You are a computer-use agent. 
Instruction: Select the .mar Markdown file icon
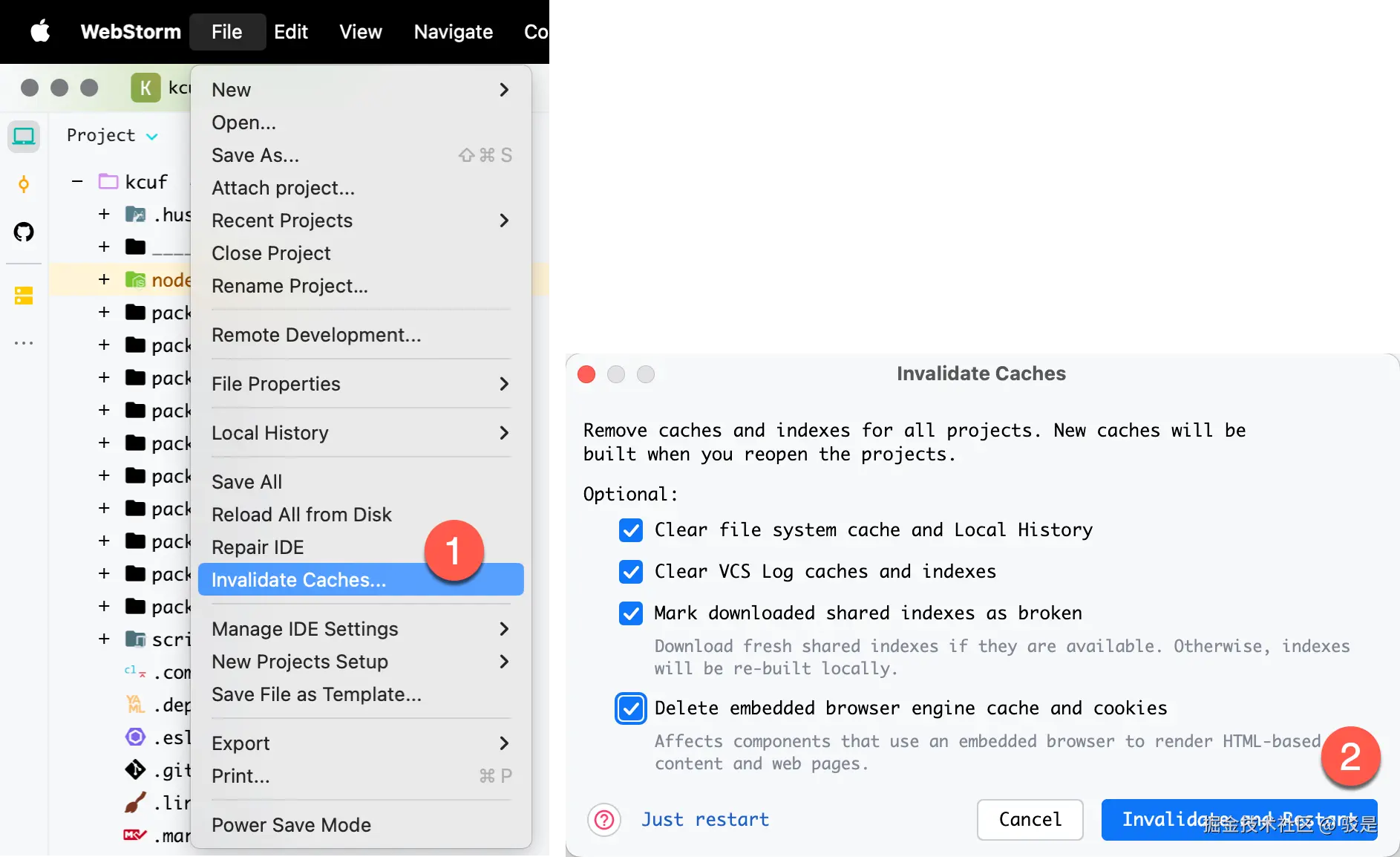pos(135,835)
